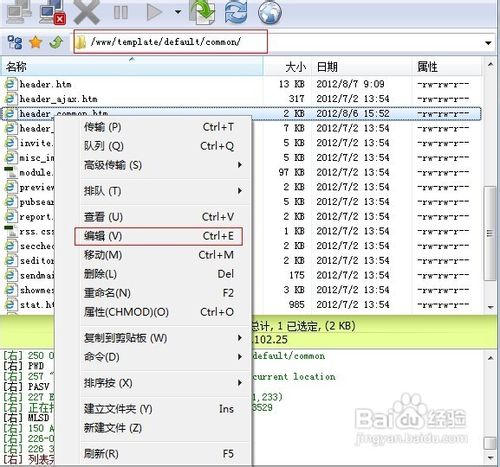Click the header_ajax.htm file icon

pyautogui.click(x=10, y=99)
